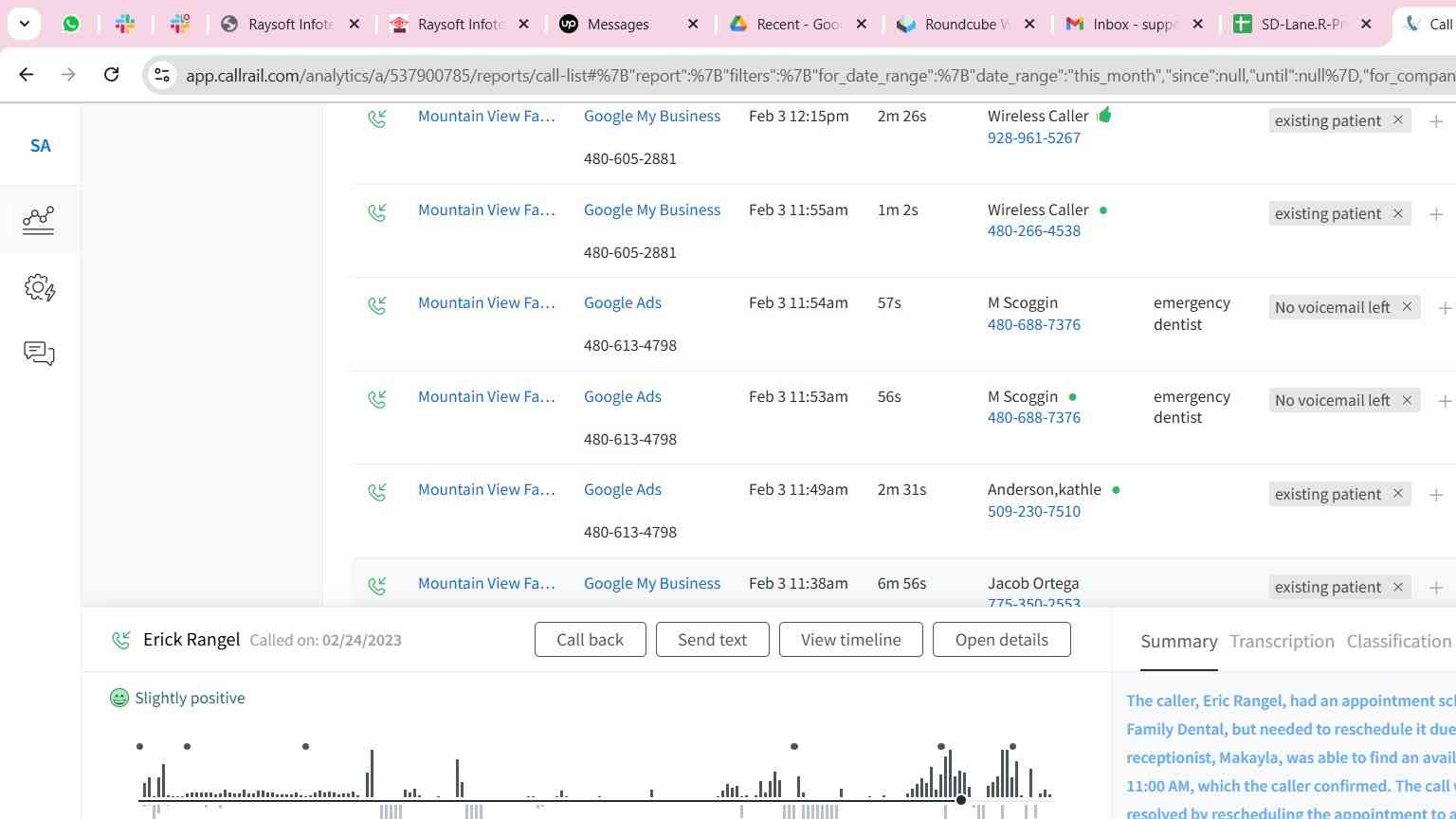Remove No voicemail left tag on 11:53am call
The height and width of the screenshot is (819, 1456).
(1407, 400)
